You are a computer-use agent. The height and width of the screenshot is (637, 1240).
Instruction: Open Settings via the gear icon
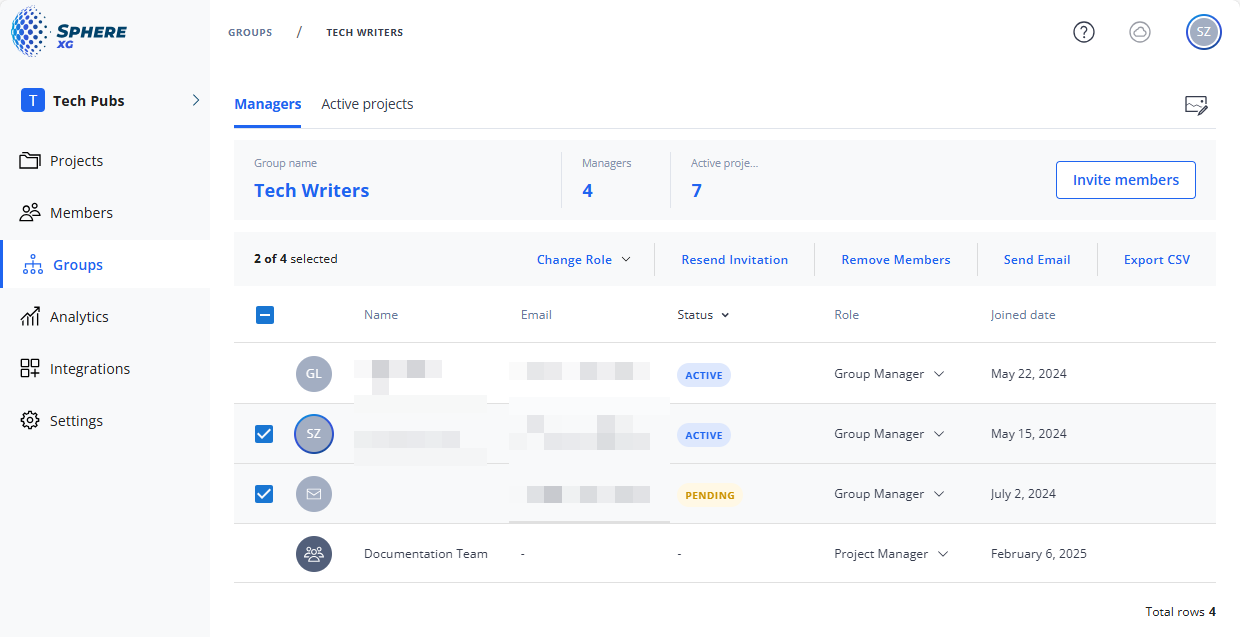coord(30,421)
